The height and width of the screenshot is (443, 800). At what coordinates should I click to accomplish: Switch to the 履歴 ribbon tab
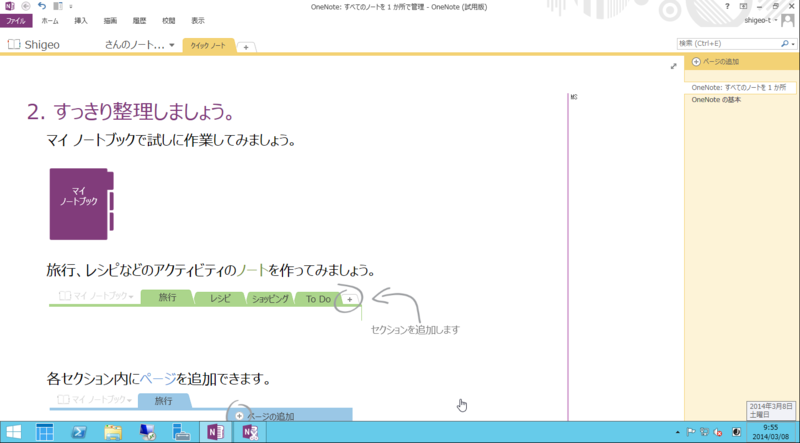[x=139, y=21]
